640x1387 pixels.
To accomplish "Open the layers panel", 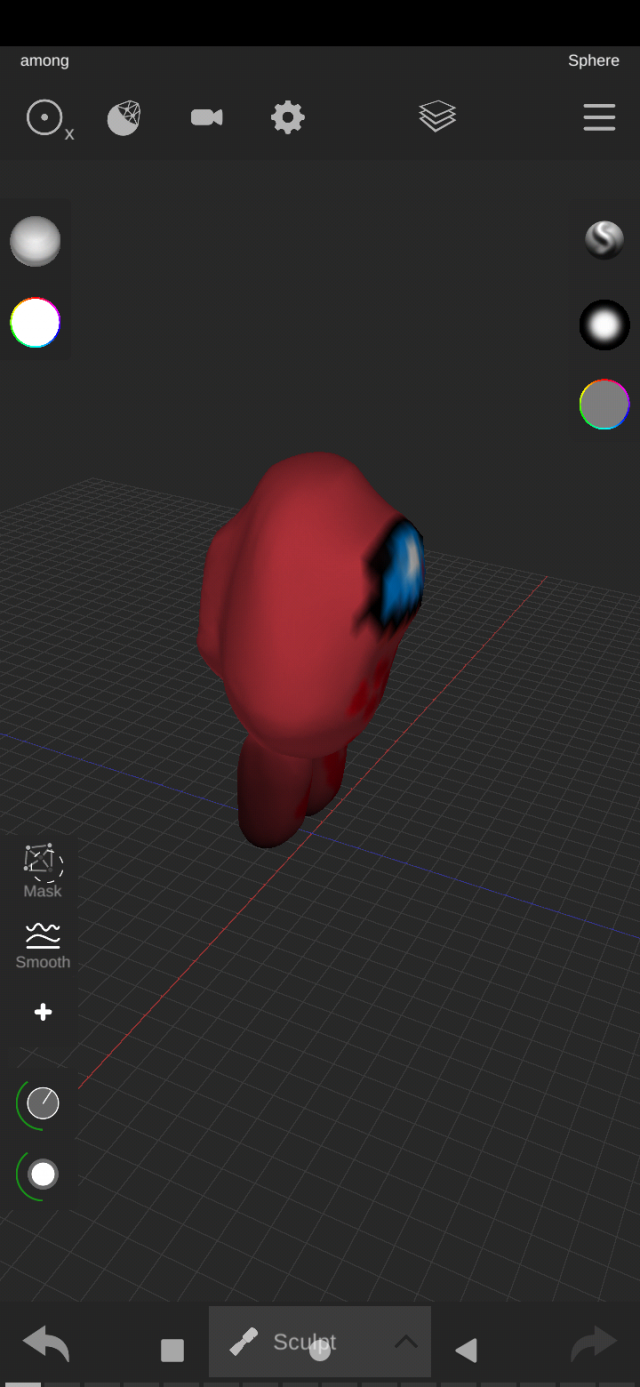I will coord(437,117).
